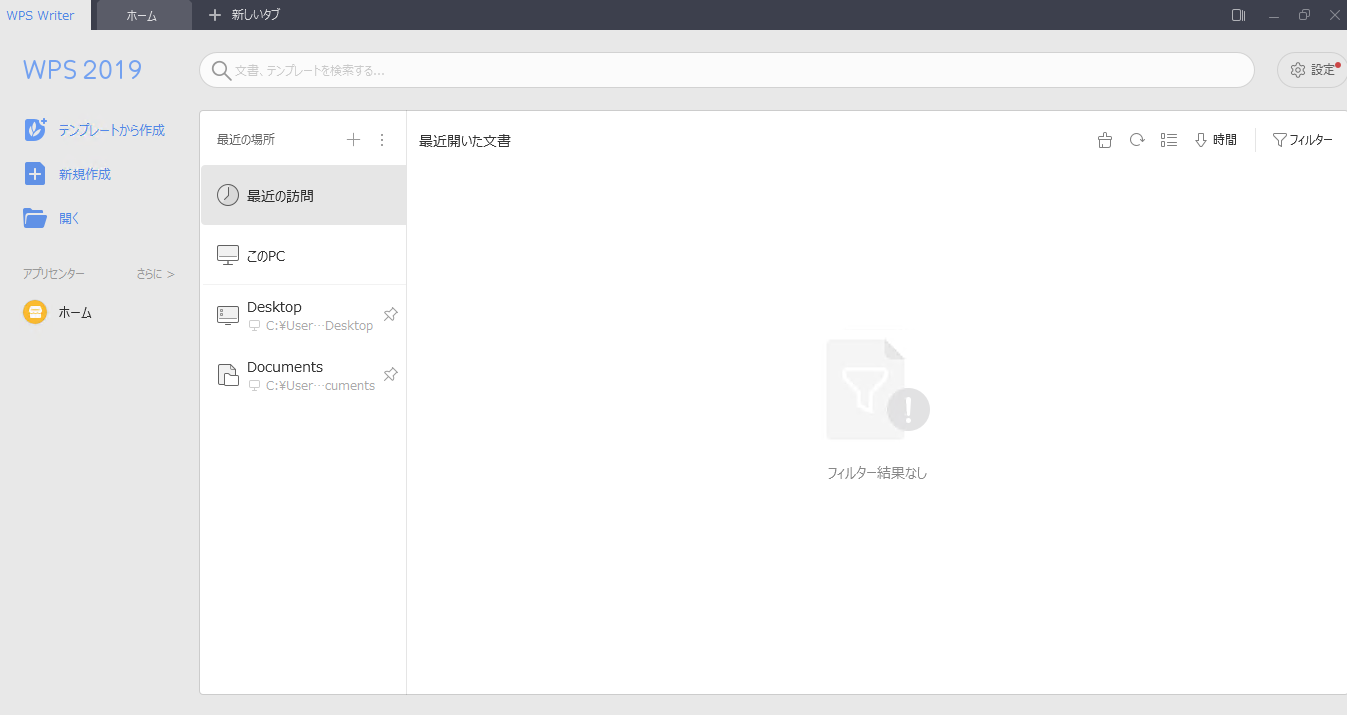This screenshot has width=1347, height=715.
Task: Sort by 時間 arrow button
Action: [1216, 140]
